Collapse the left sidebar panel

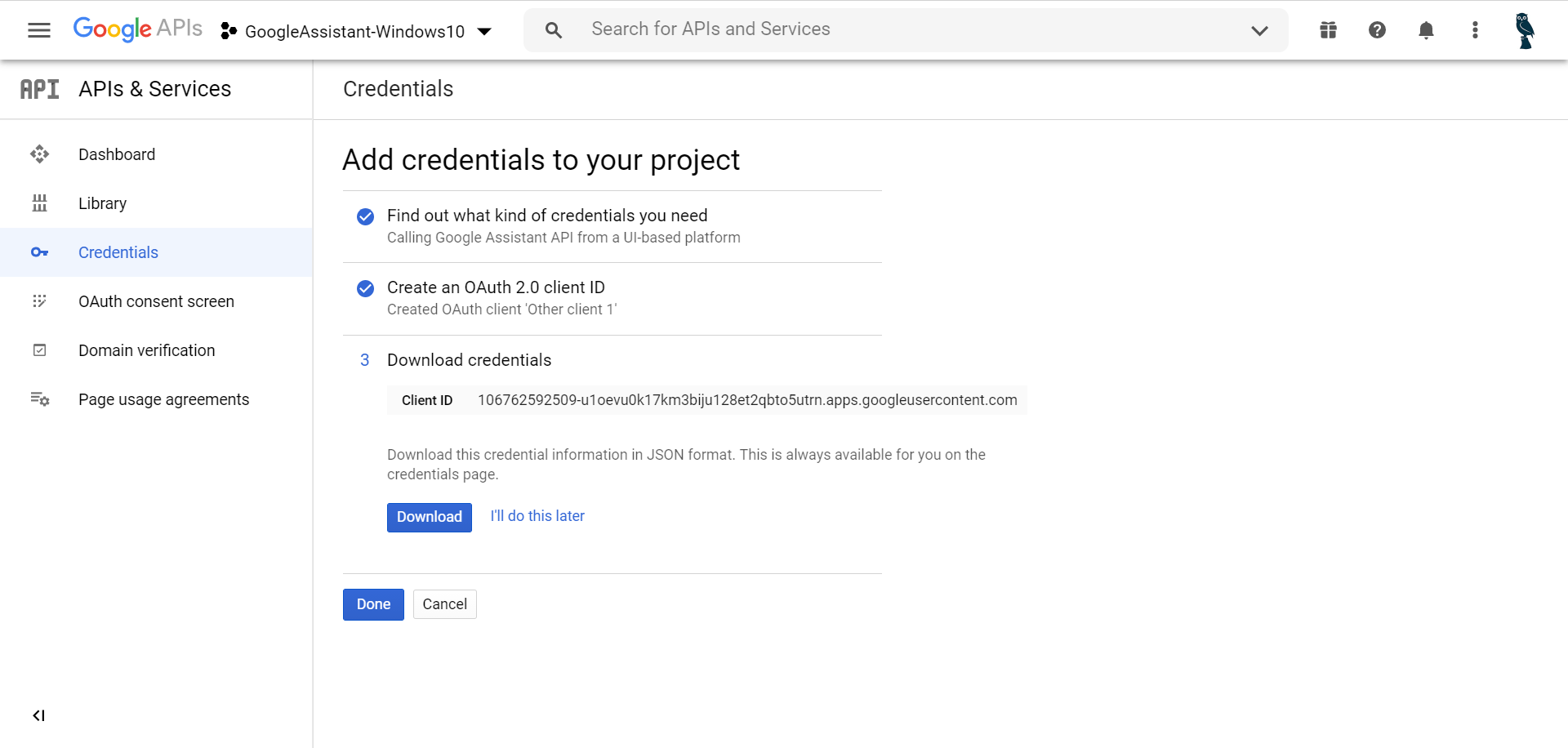point(38,715)
